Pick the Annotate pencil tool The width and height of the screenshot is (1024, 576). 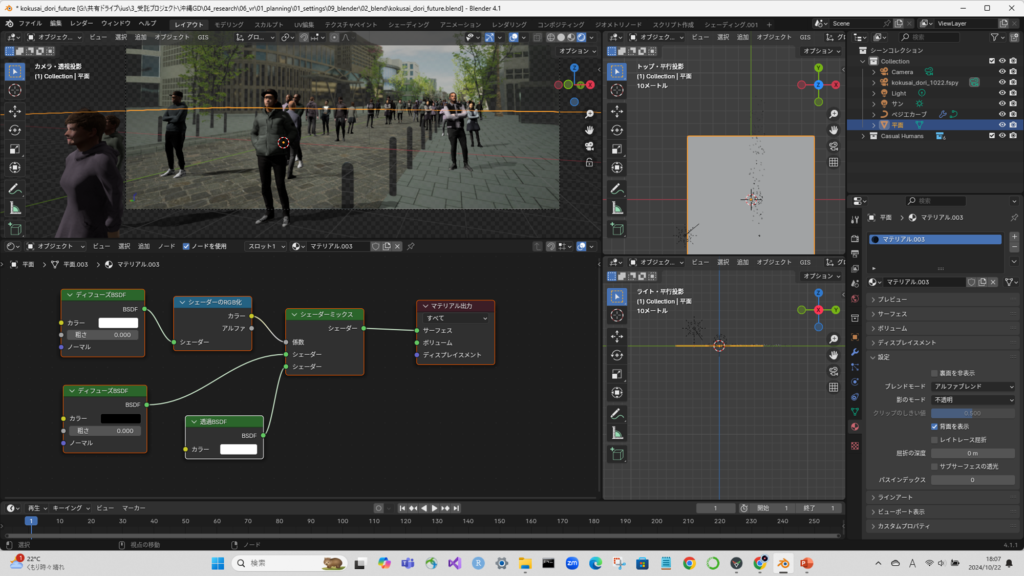tap(15, 188)
